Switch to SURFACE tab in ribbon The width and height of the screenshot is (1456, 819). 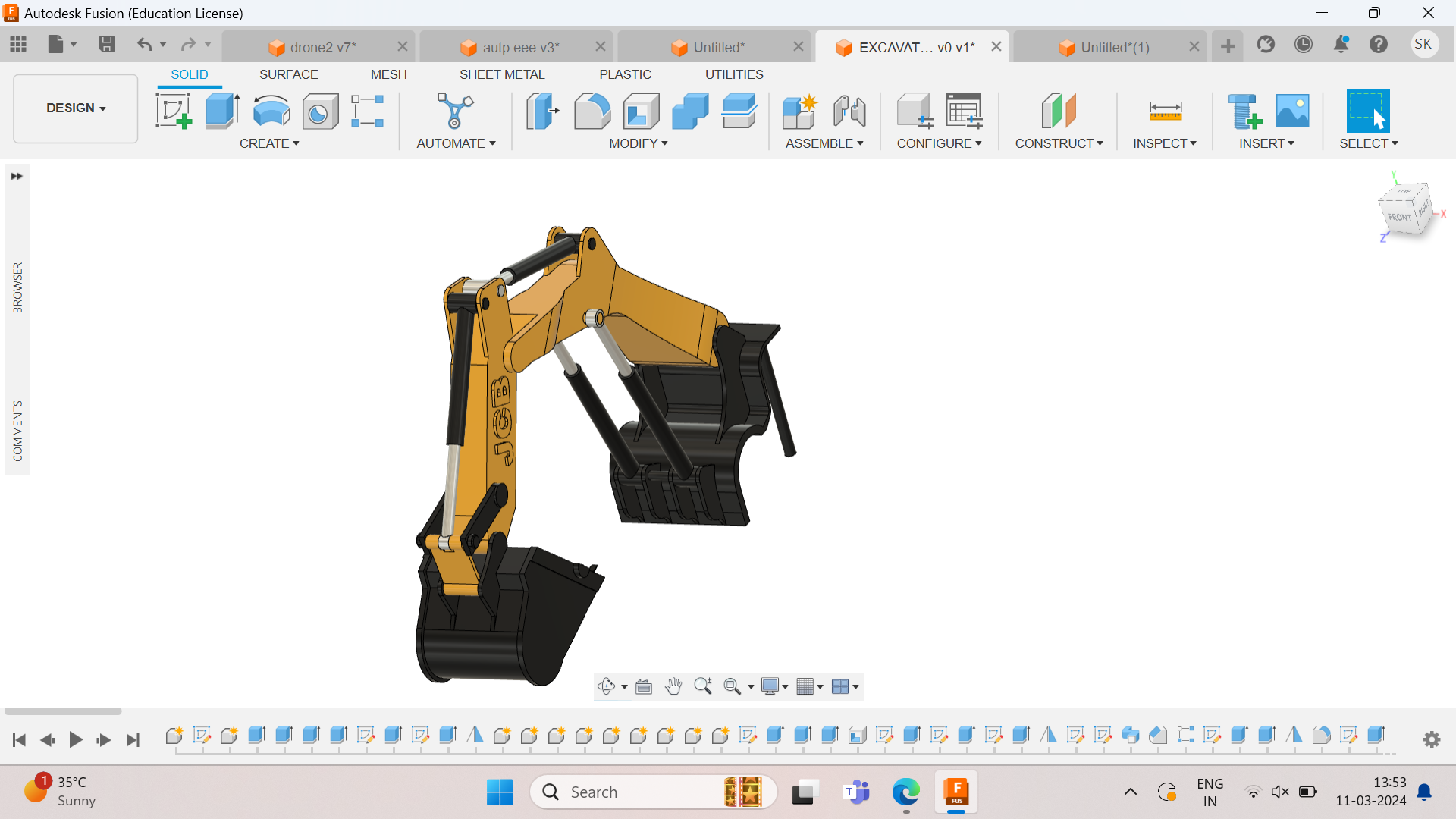coord(288,74)
